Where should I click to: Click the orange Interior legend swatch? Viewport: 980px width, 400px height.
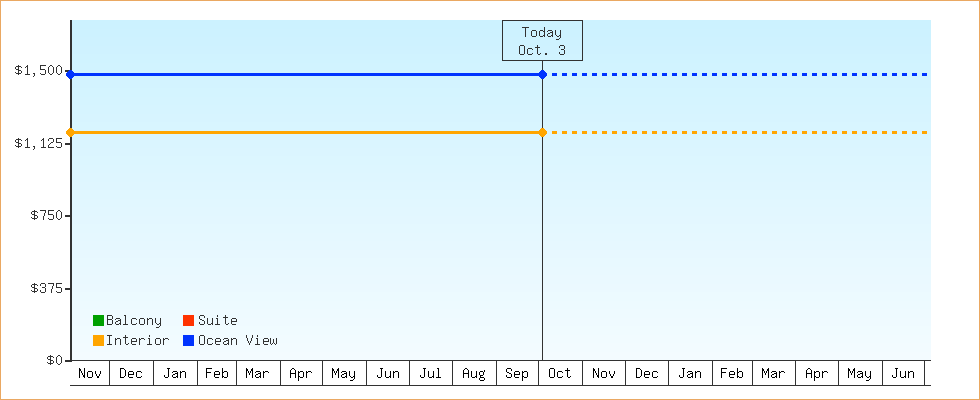coord(98,340)
